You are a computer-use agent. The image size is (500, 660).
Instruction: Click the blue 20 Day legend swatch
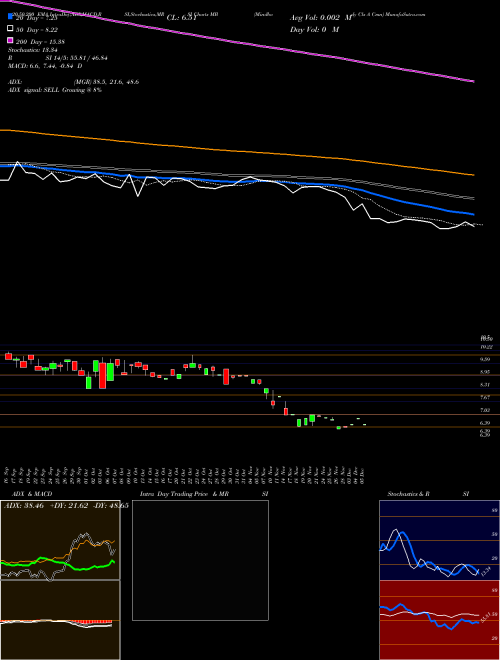point(11,17)
